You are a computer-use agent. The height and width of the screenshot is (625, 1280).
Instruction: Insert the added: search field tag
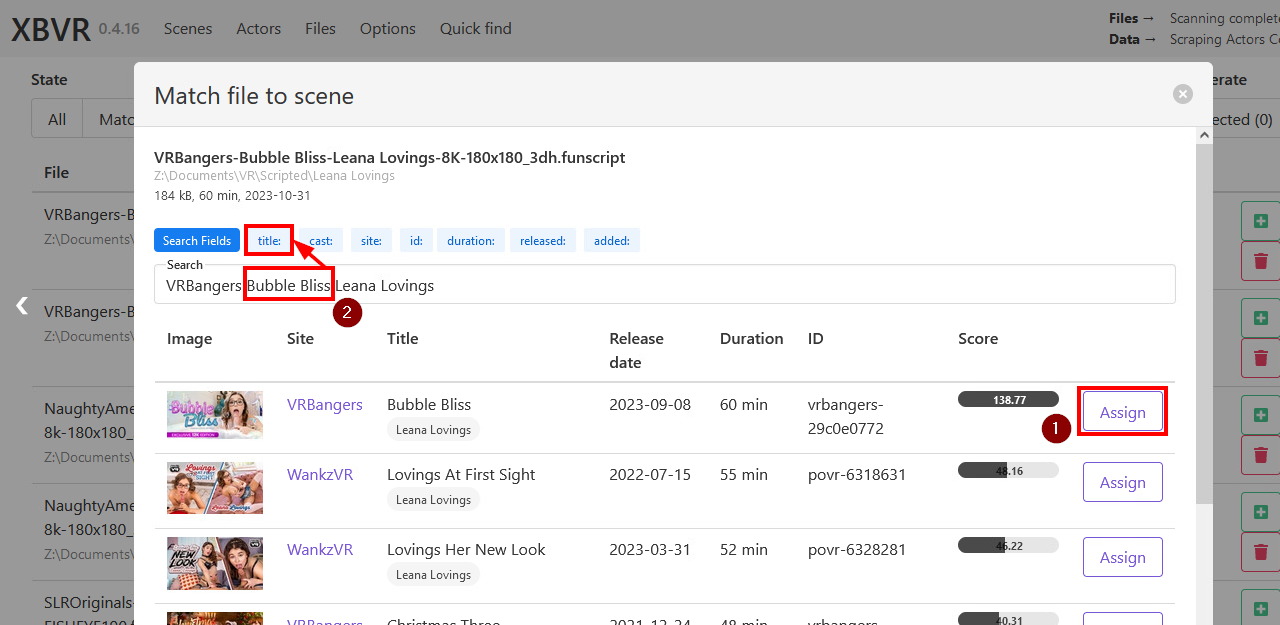point(612,240)
